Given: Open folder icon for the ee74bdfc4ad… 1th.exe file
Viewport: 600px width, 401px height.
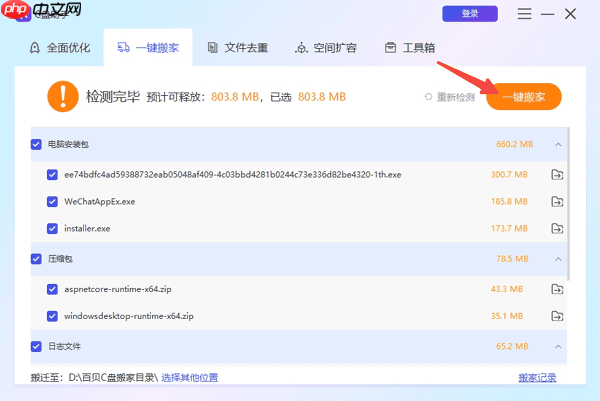Looking at the screenshot, I should click(557, 175).
